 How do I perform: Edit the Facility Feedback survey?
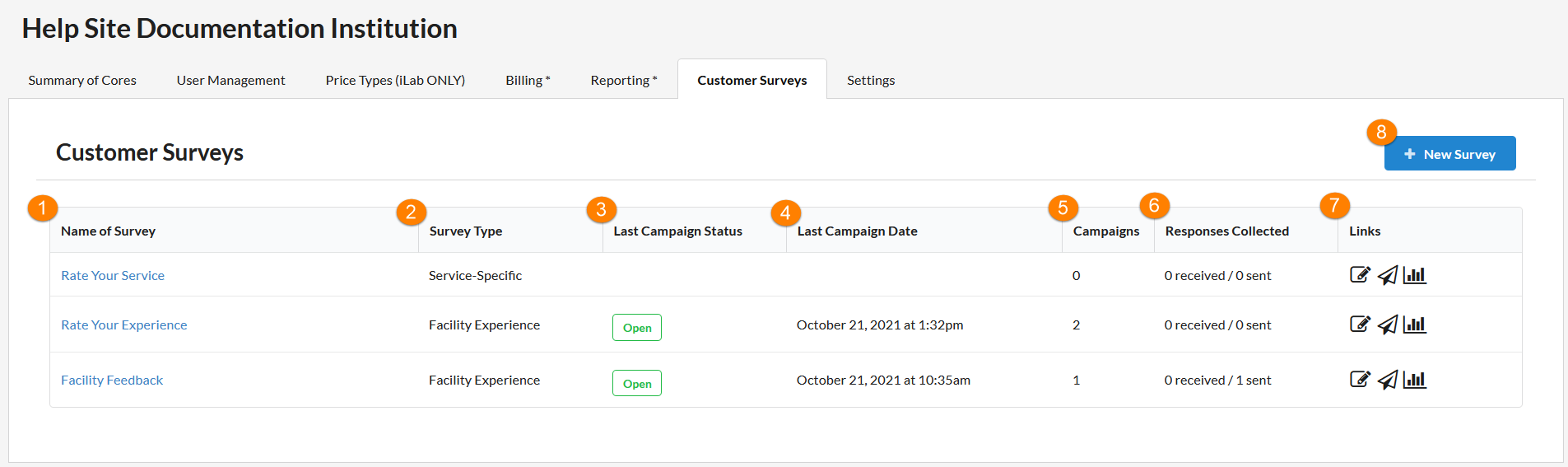[1360, 380]
